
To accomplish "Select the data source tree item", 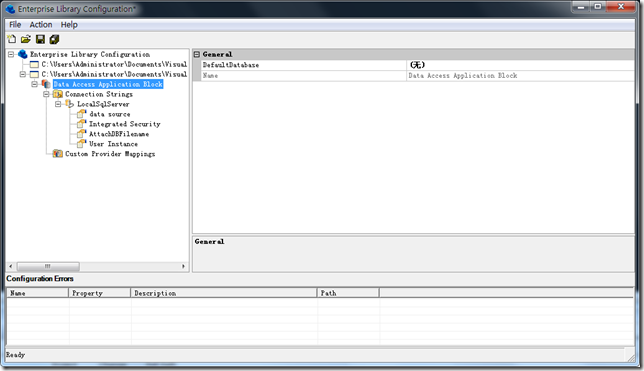I will (x=110, y=114).
